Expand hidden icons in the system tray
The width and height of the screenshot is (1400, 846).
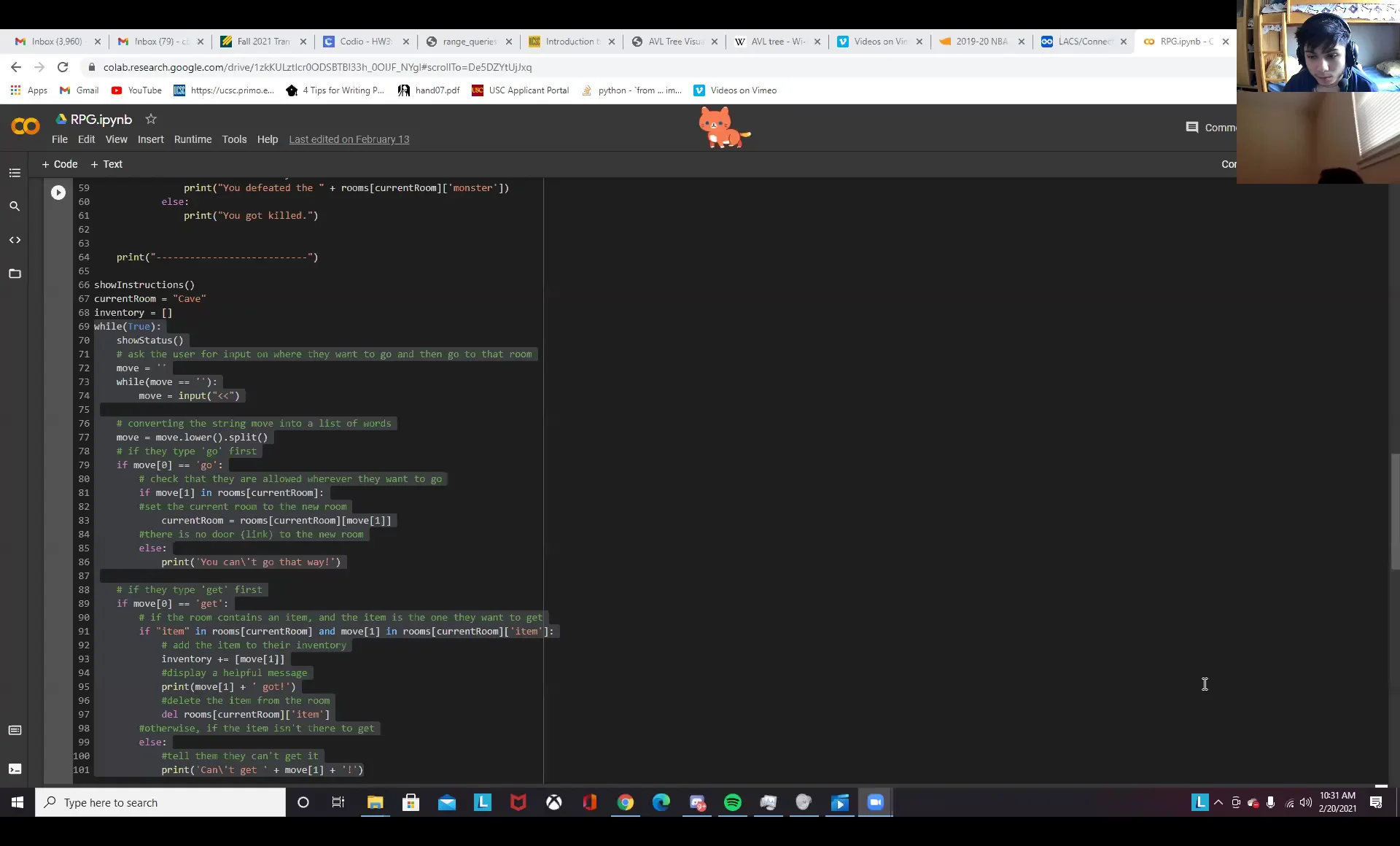tap(1218, 802)
